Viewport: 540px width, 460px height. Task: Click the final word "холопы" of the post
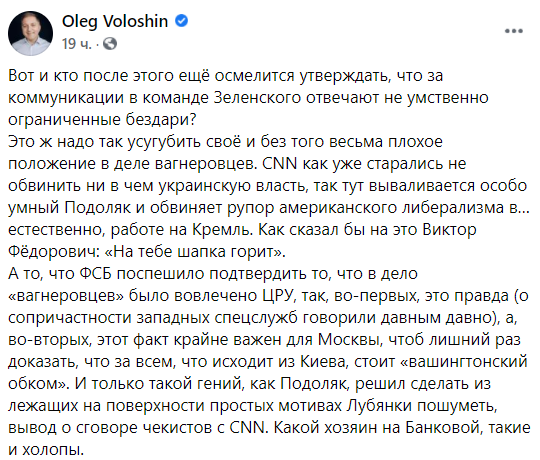pos(53,450)
